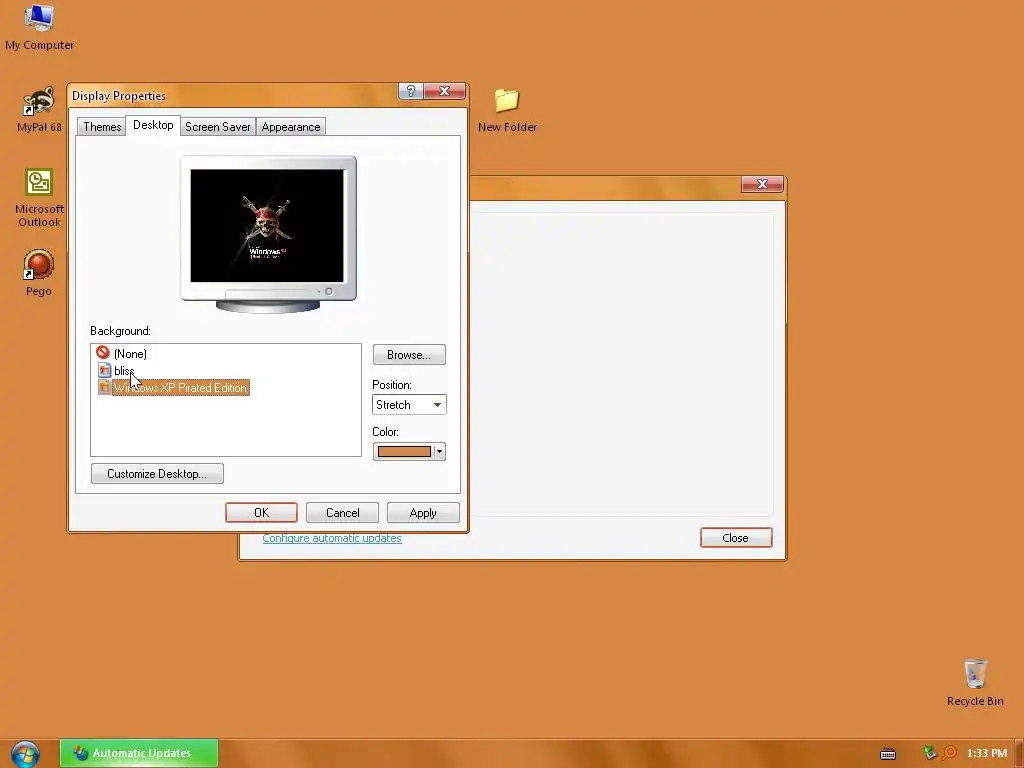Choose (None) in the Background list
The image size is (1024, 768).
[130, 353]
